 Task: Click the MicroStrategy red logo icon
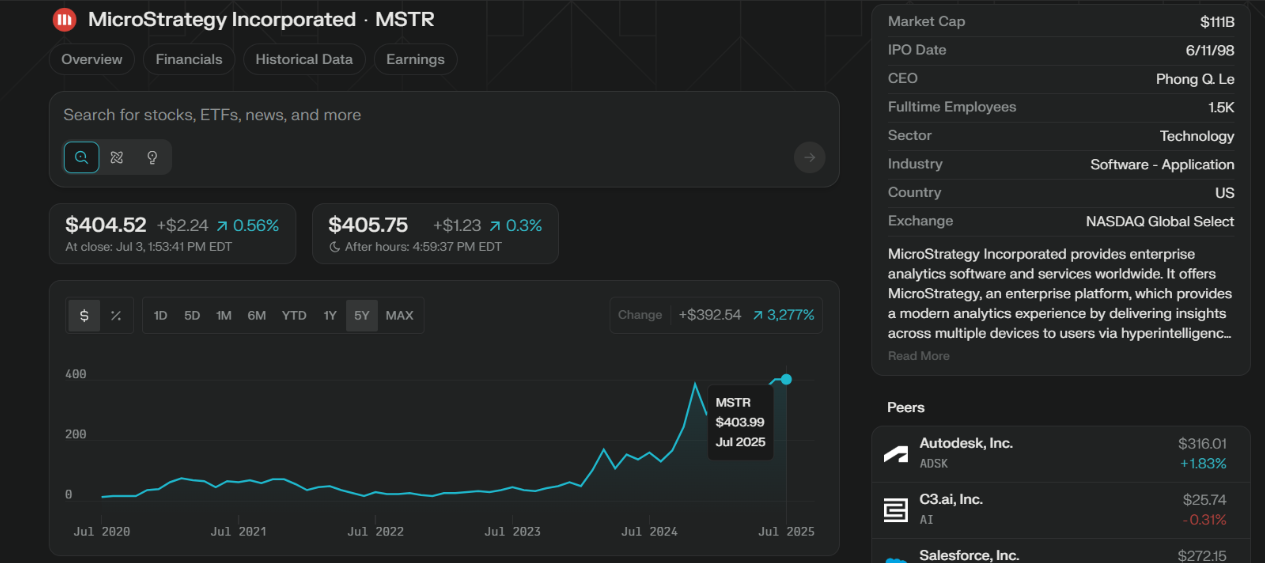click(x=64, y=19)
